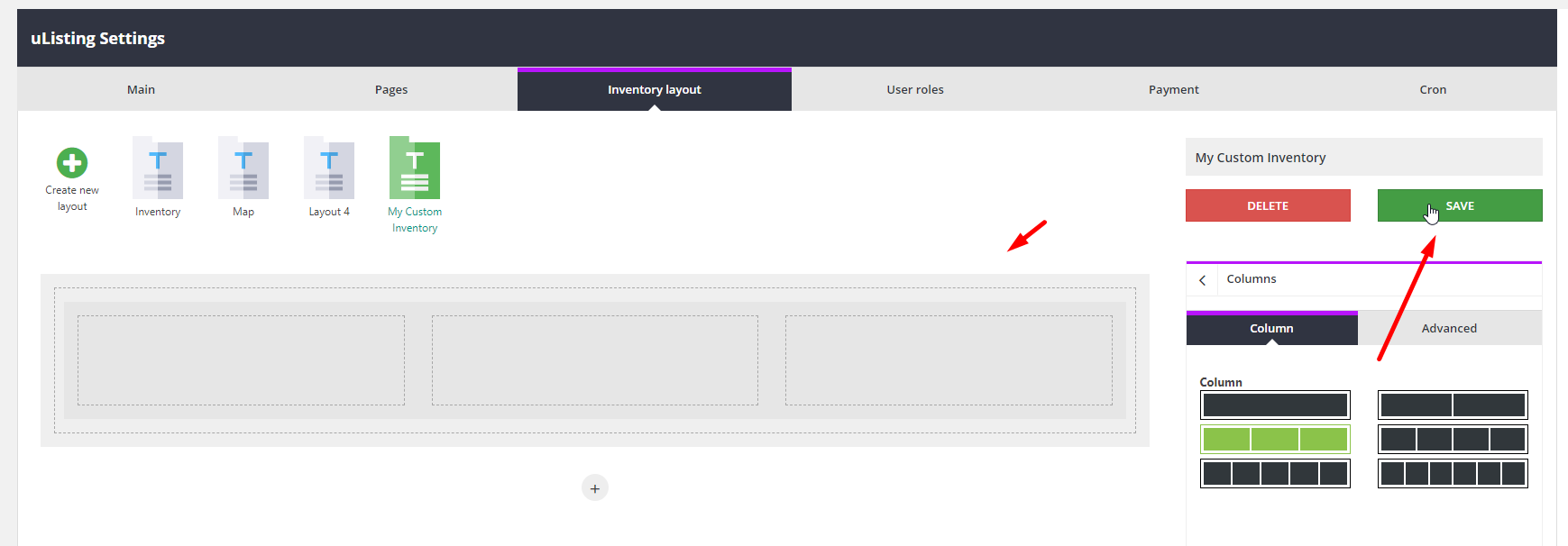Viewport: 1568px width, 546px height.
Task: Select the Map layout icon
Action: coord(243,168)
